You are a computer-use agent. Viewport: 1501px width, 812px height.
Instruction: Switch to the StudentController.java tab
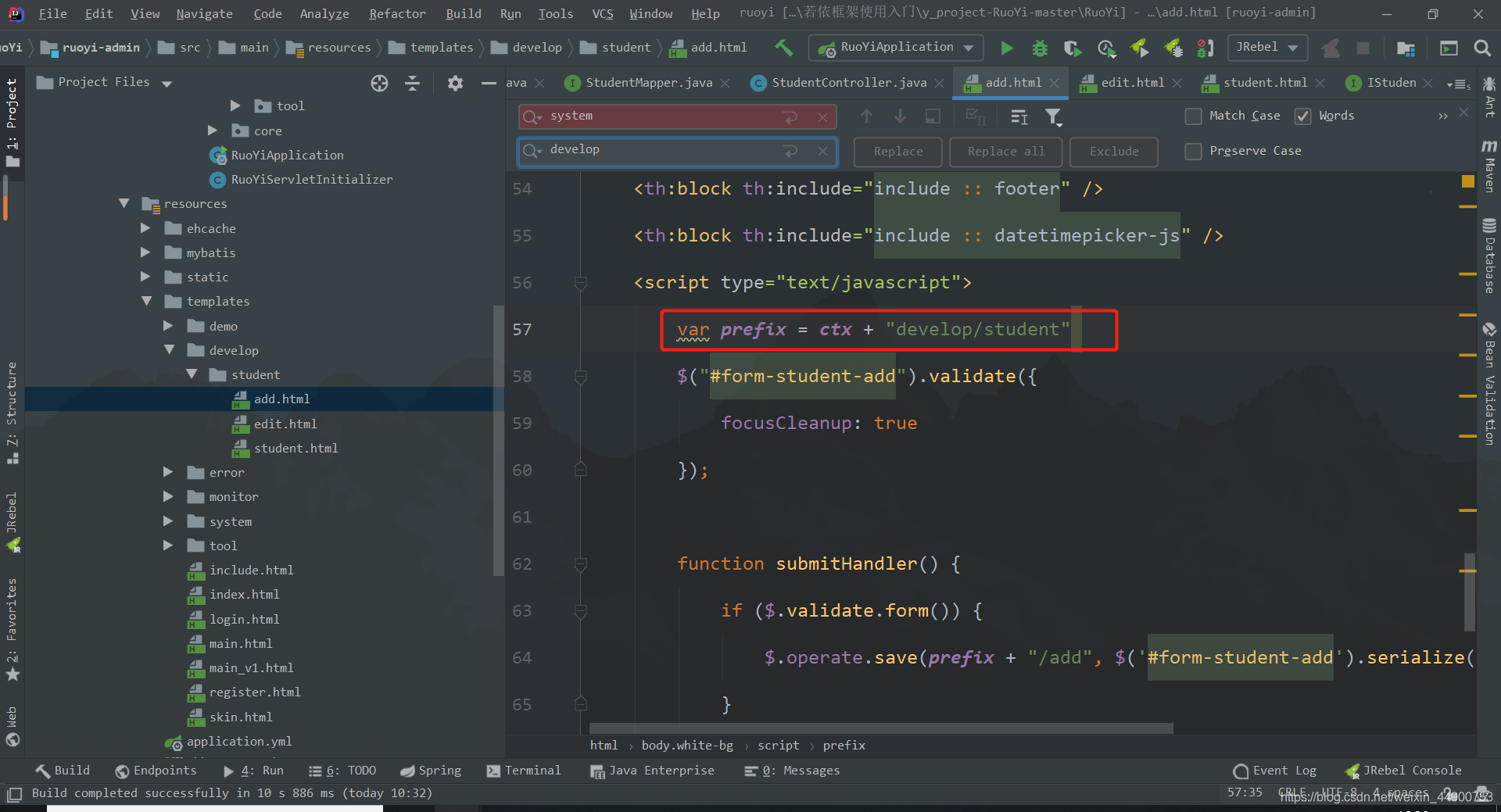[x=849, y=83]
